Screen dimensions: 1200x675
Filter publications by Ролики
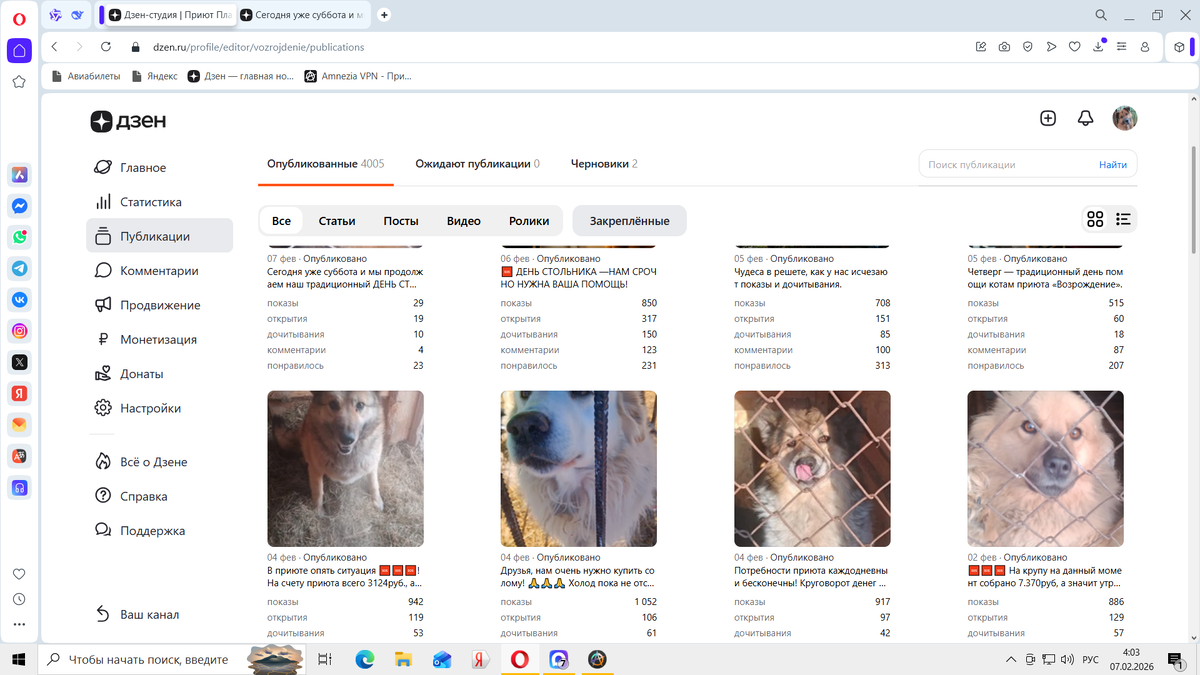[529, 221]
